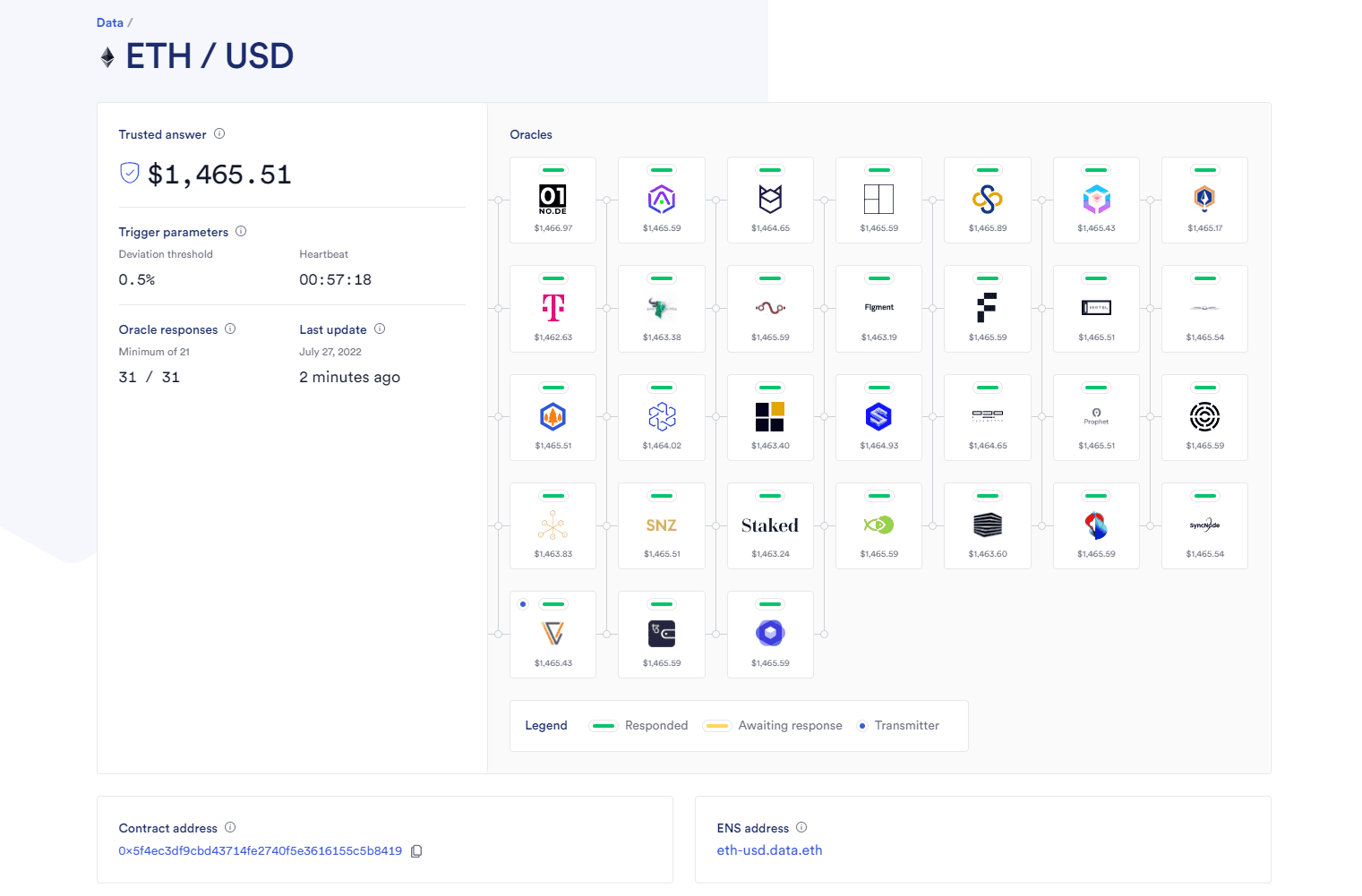This screenshot has width=1362, height=896.
Task: Show info tooltip for Last update
Action: pos(380,329)
